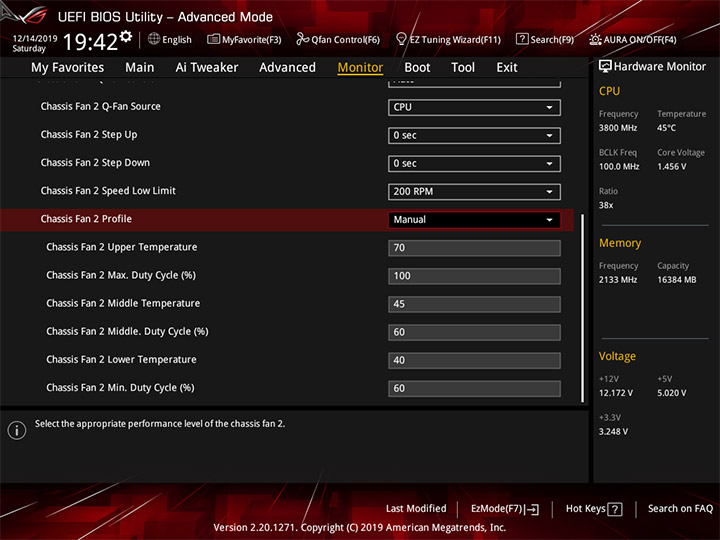Click Chassis Fan 2 Upper Temperature field
The image size is (720, 540).
click(x=474, y=248)
